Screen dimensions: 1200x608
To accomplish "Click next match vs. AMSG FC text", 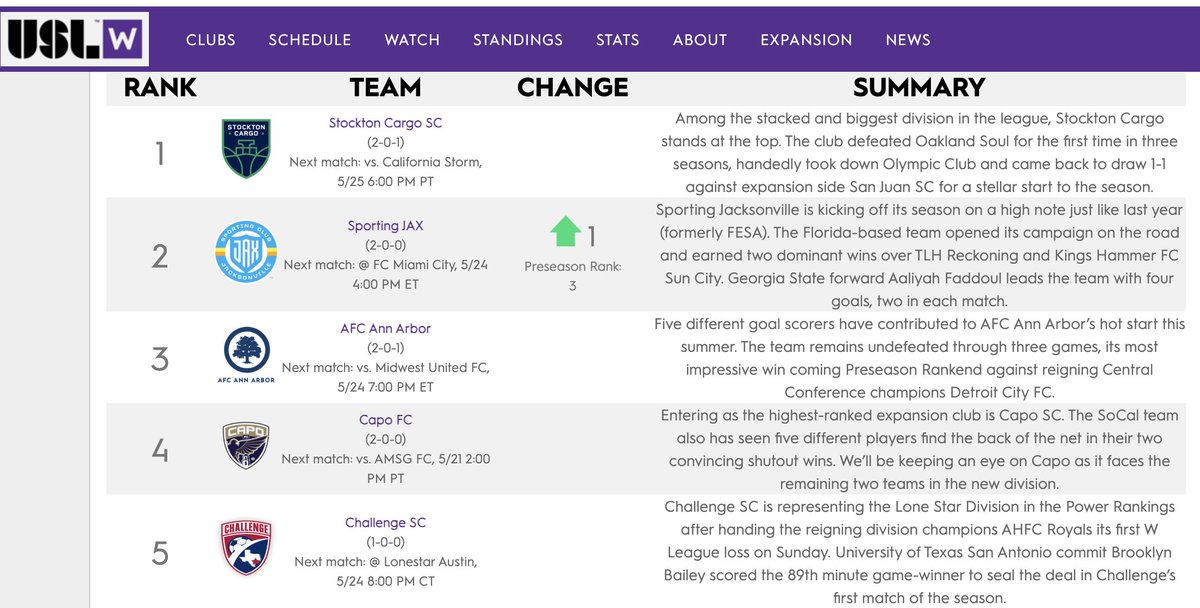I will click(385, 469).
